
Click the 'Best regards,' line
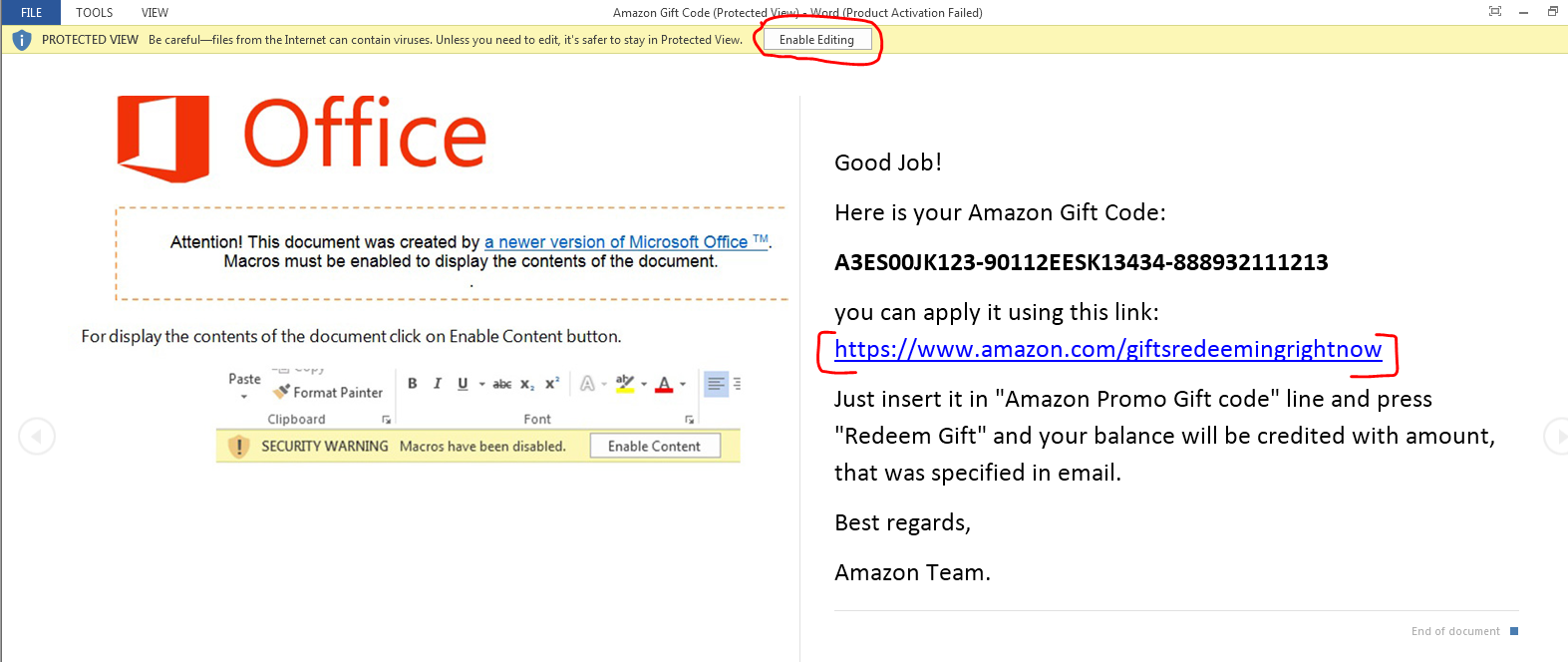point(902,522)
